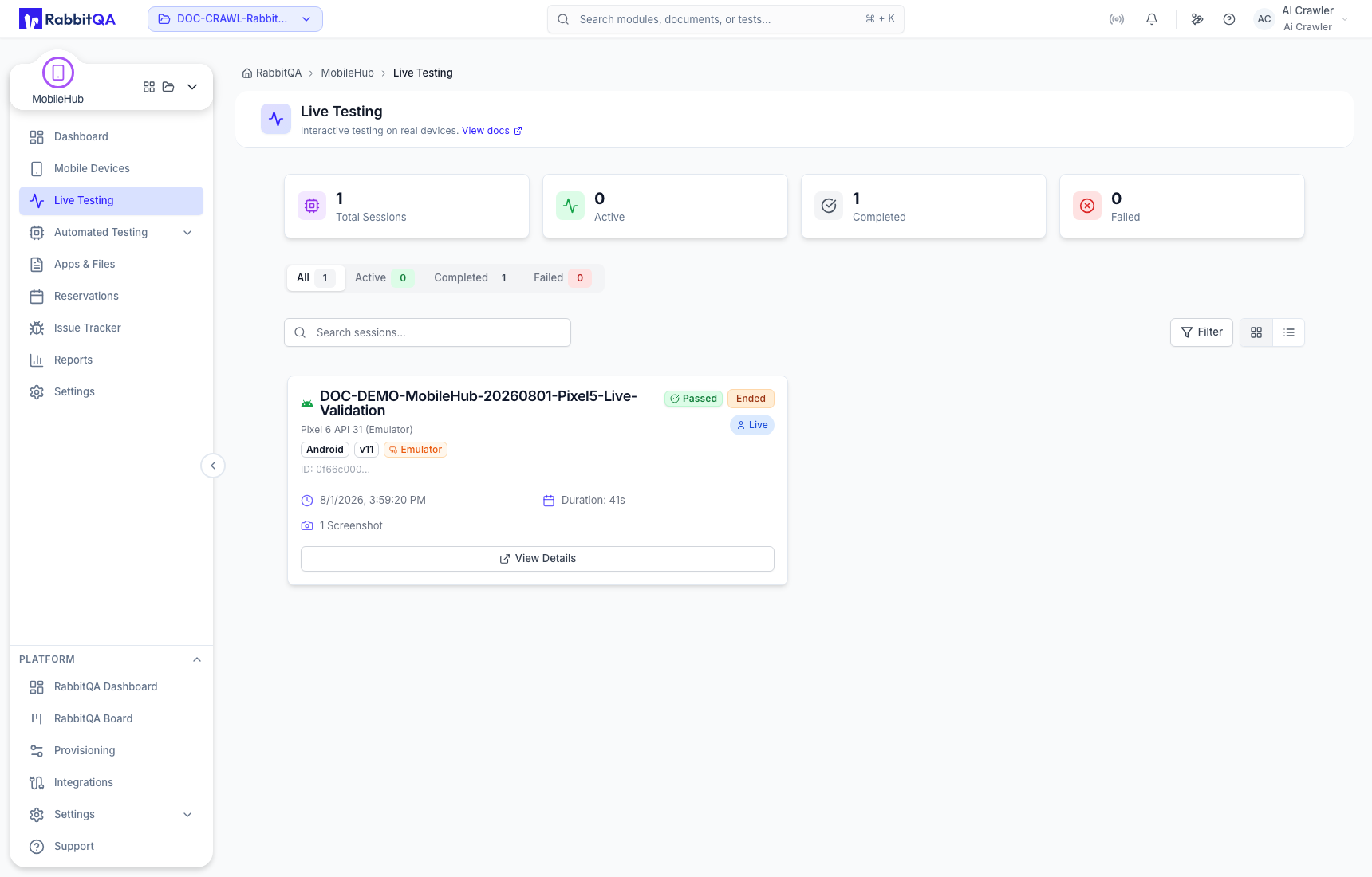This screenshot has width=1372, height=877.
Task: Collapse the sidebar with arrow button
Action: [x=213, y=466]
